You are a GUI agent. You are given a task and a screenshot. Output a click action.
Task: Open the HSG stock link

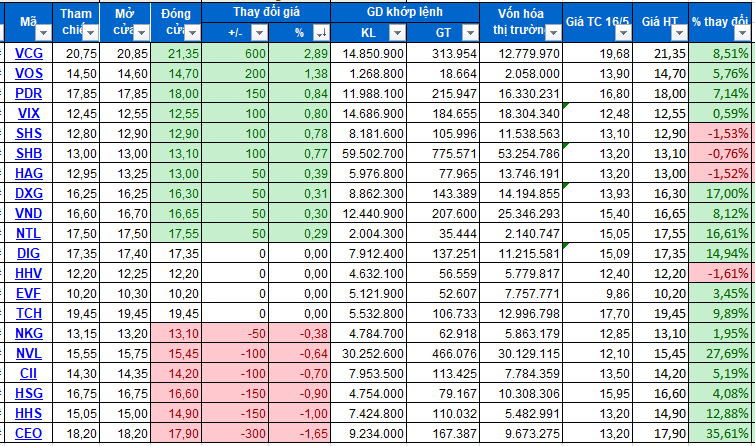29,393
